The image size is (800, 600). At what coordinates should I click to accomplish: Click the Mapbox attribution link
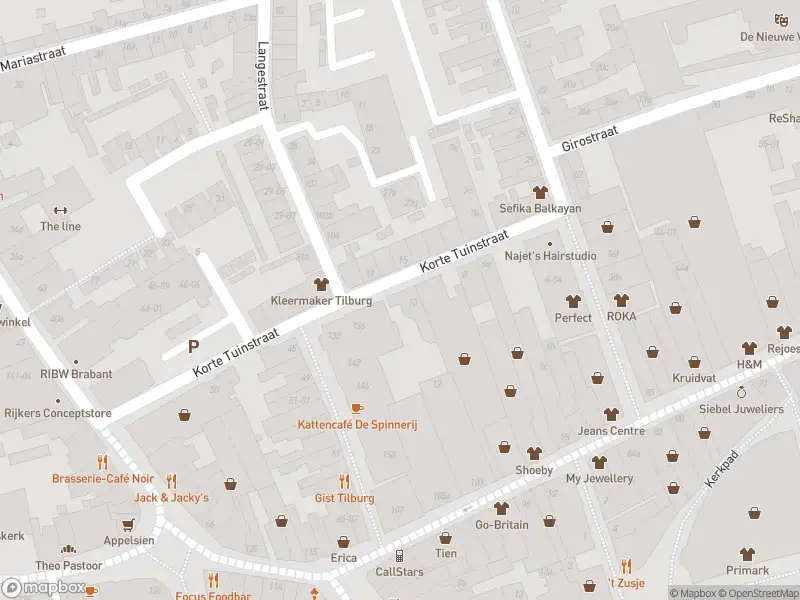coord(692,593)
